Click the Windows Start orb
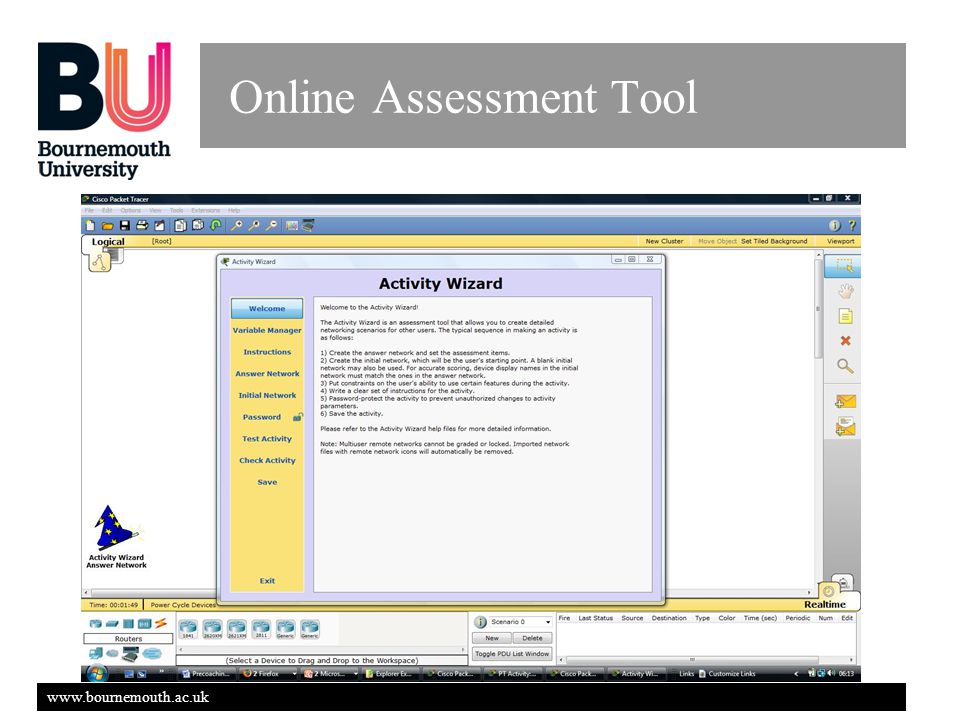Viewport: 960px width, 720px height. (96, 673)
